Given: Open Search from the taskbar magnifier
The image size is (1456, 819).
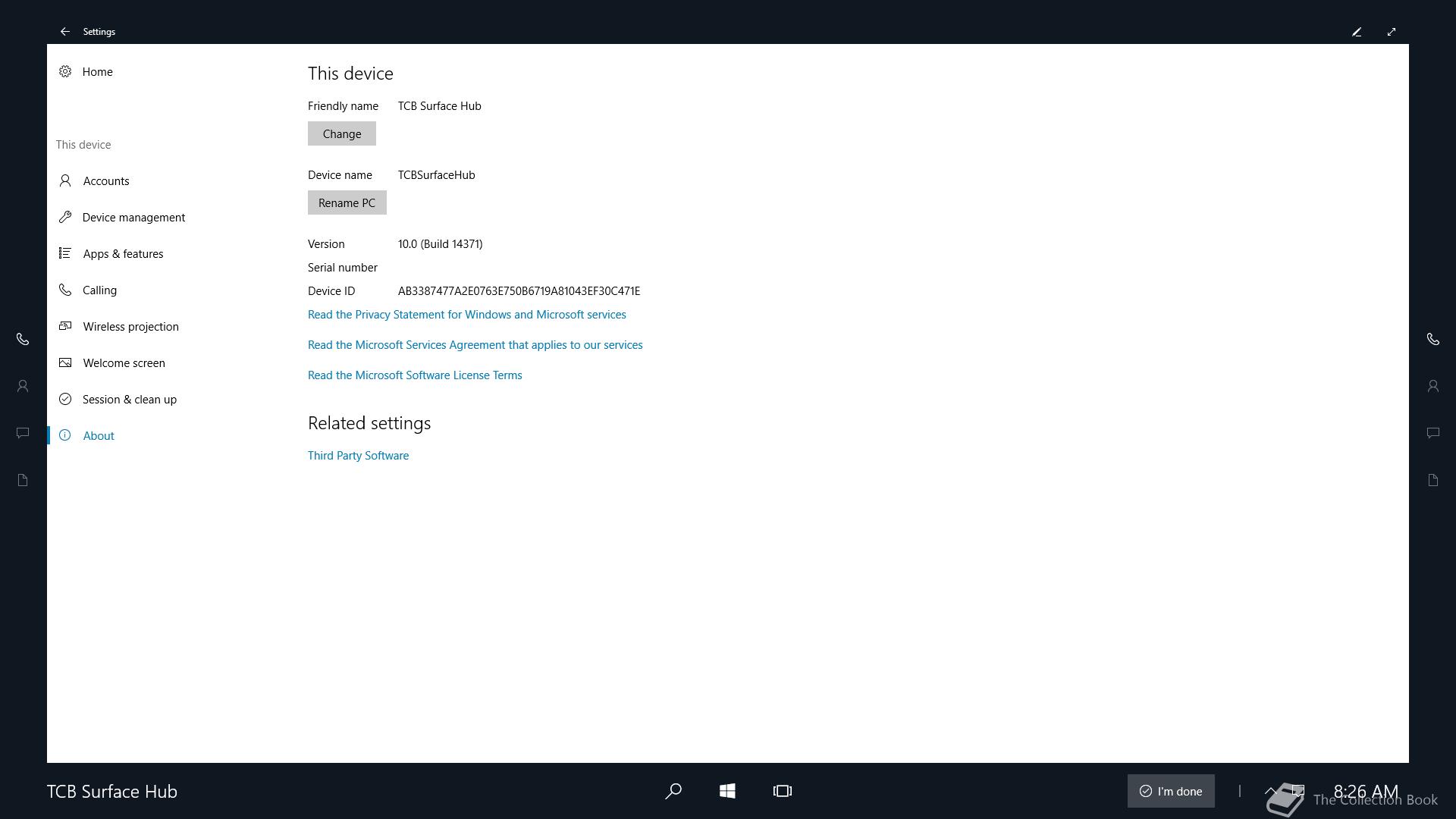Looking at the screenshot, I should pyautogui.click(x=673, y=791).
